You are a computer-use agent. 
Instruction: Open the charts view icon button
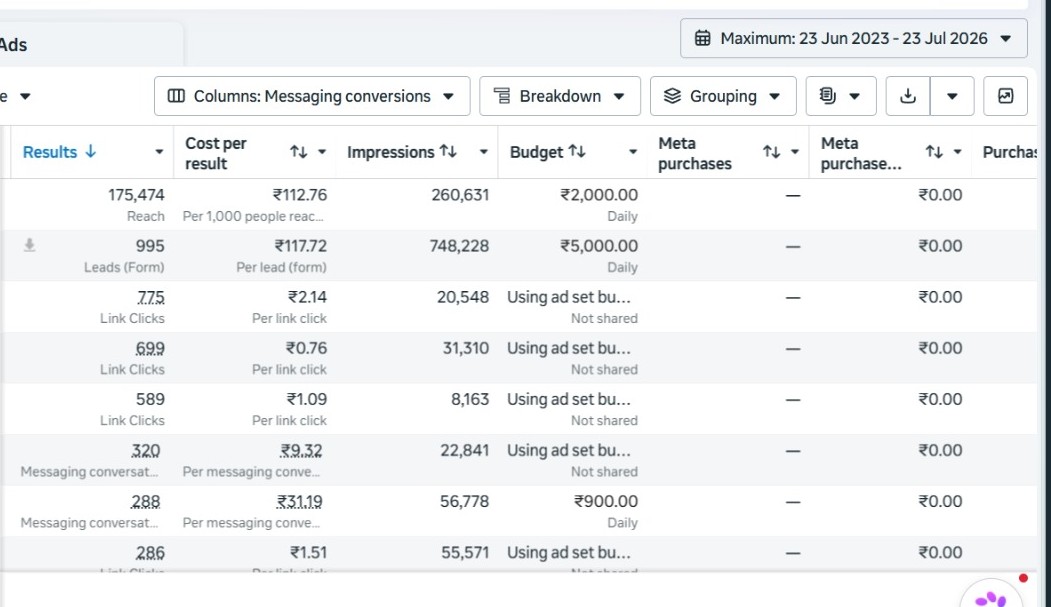click(1005, 96)
